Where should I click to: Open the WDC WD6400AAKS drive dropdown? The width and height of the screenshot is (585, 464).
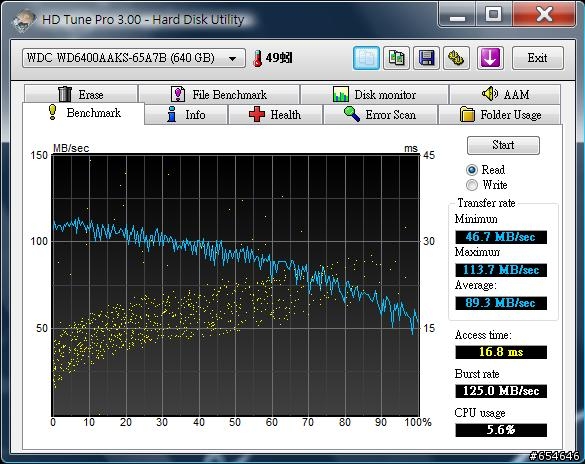coord(134,58)
